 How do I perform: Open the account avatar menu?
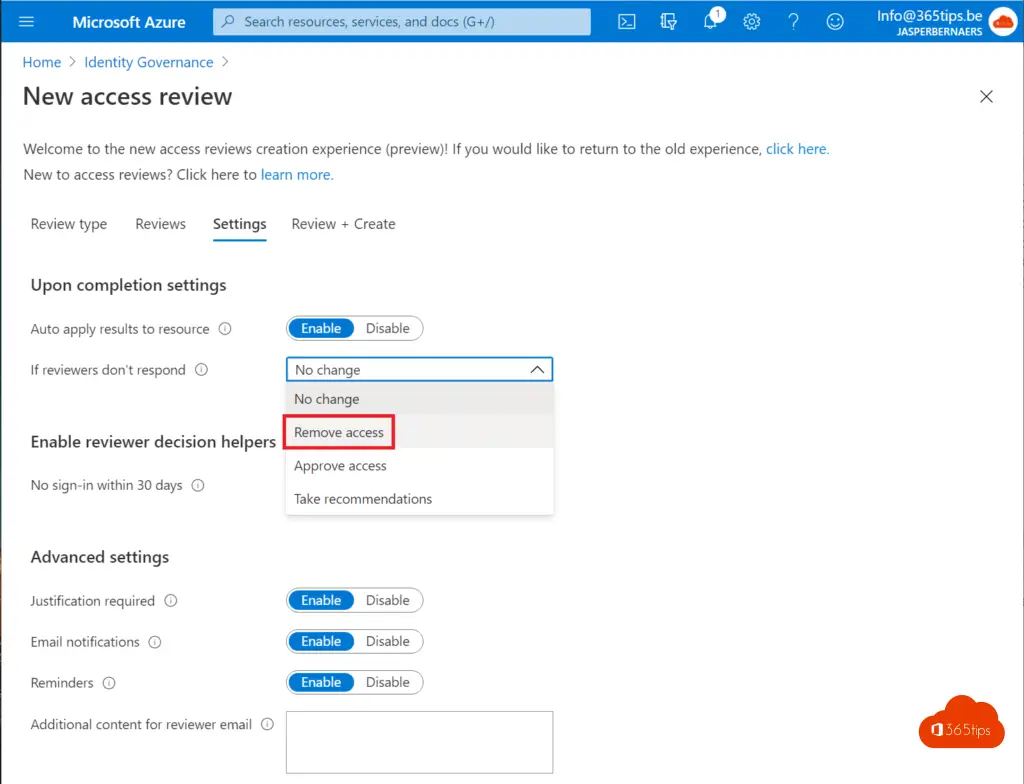tap(1003, 22)
